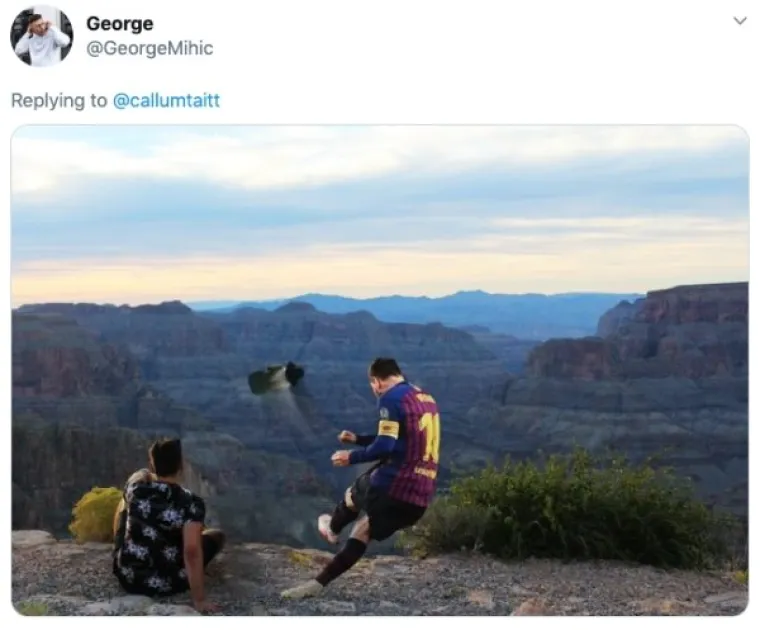Viewport: 760px width, 630px height.
Task: Open the @GeorgeMihic handle link
Action: (x=150, y=48)
